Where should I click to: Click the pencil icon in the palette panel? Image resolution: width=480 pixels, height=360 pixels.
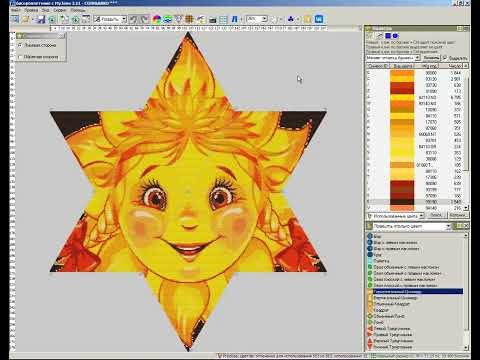[x=380, y=36]
